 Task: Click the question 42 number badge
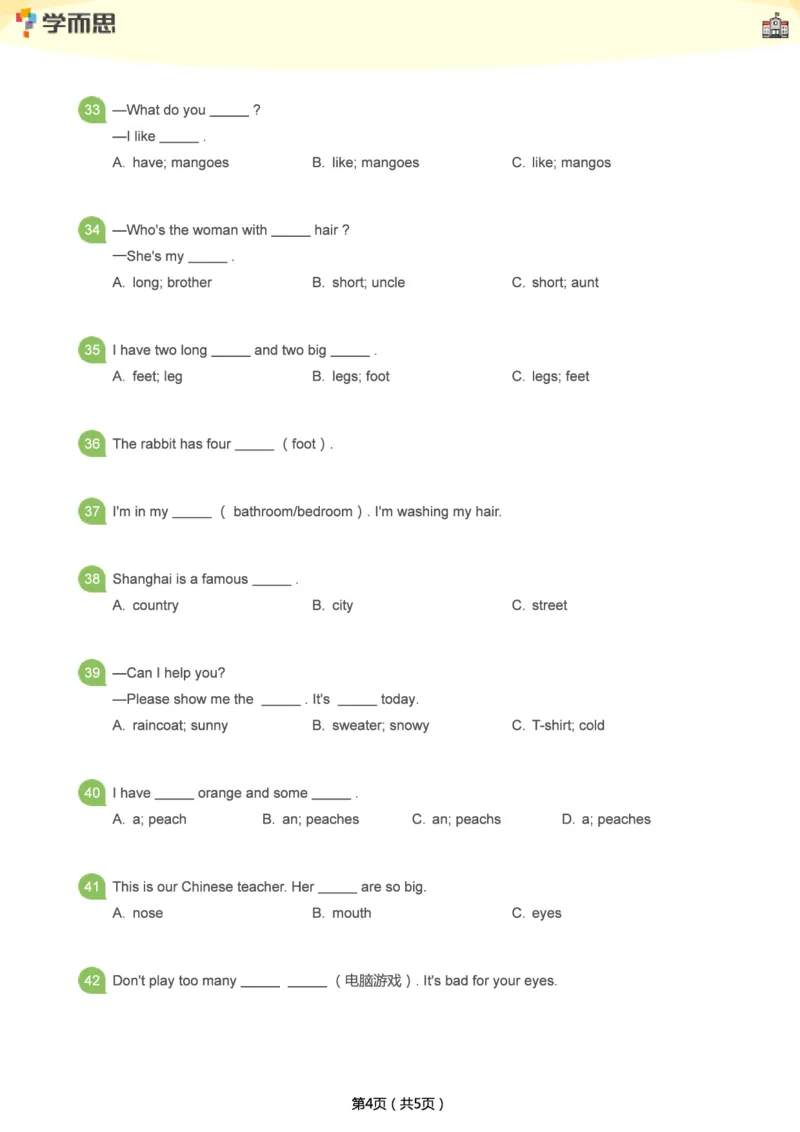pyautogui.click(x=92, y=981)
